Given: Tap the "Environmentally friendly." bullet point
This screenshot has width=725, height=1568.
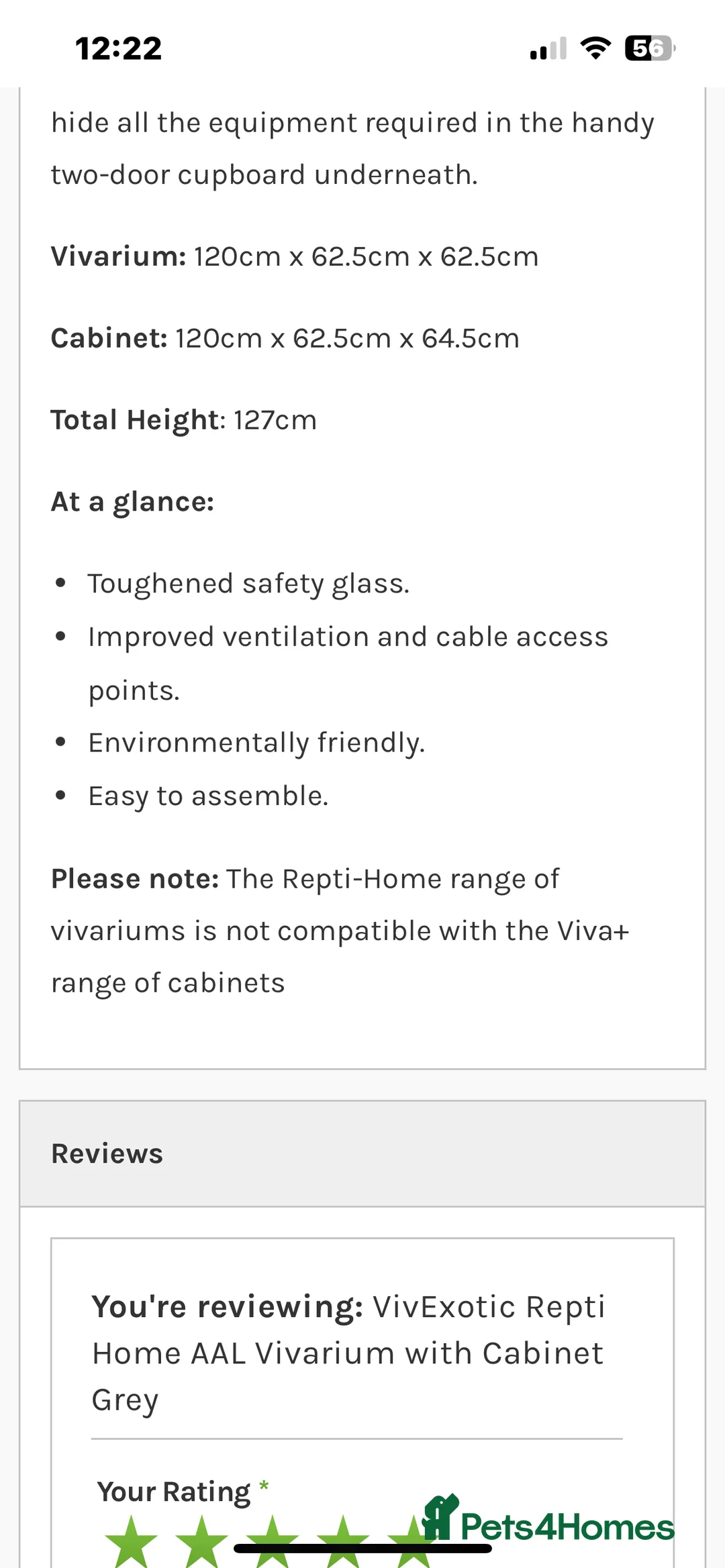Looking at the screenshot, I should point(256,743).
